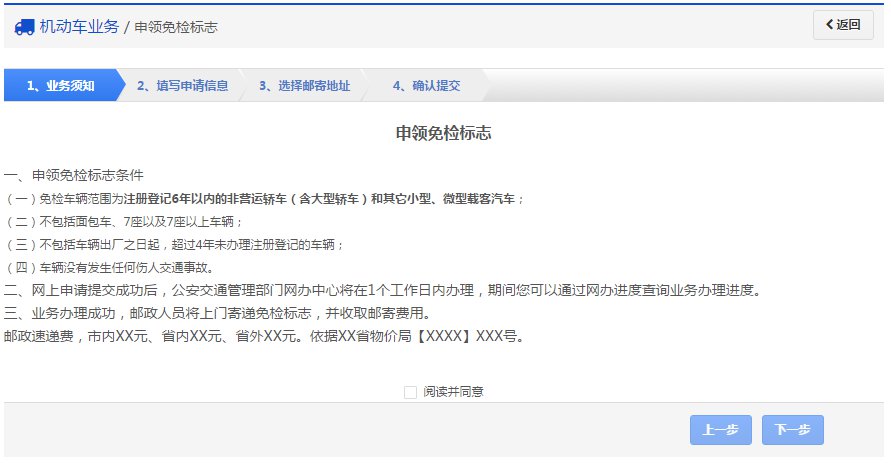This screenshot has height=463, width=891.
Task: Click the 下一步 button
Action: (793, 429)
